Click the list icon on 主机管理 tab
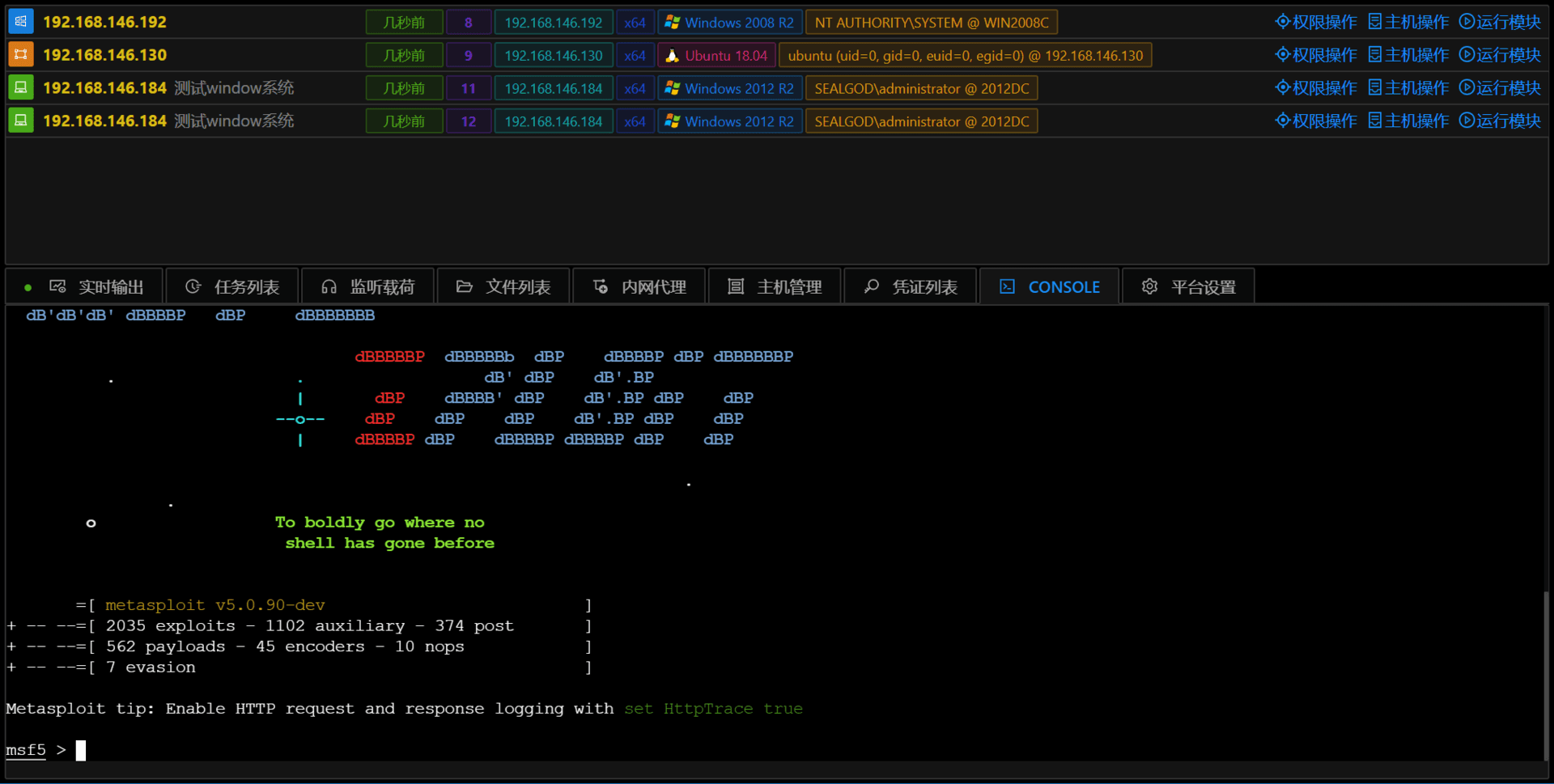This screenshot has height=784, width=1554. (x=736, y=286)
